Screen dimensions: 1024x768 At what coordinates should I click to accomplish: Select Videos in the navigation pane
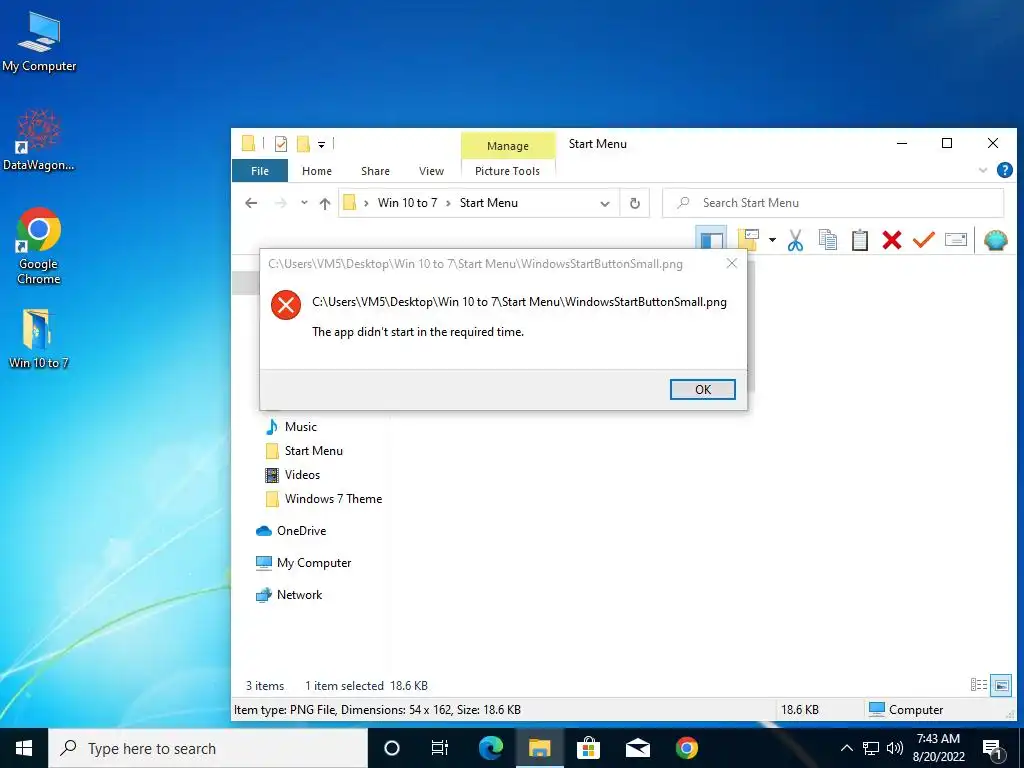tap(302, 475)
